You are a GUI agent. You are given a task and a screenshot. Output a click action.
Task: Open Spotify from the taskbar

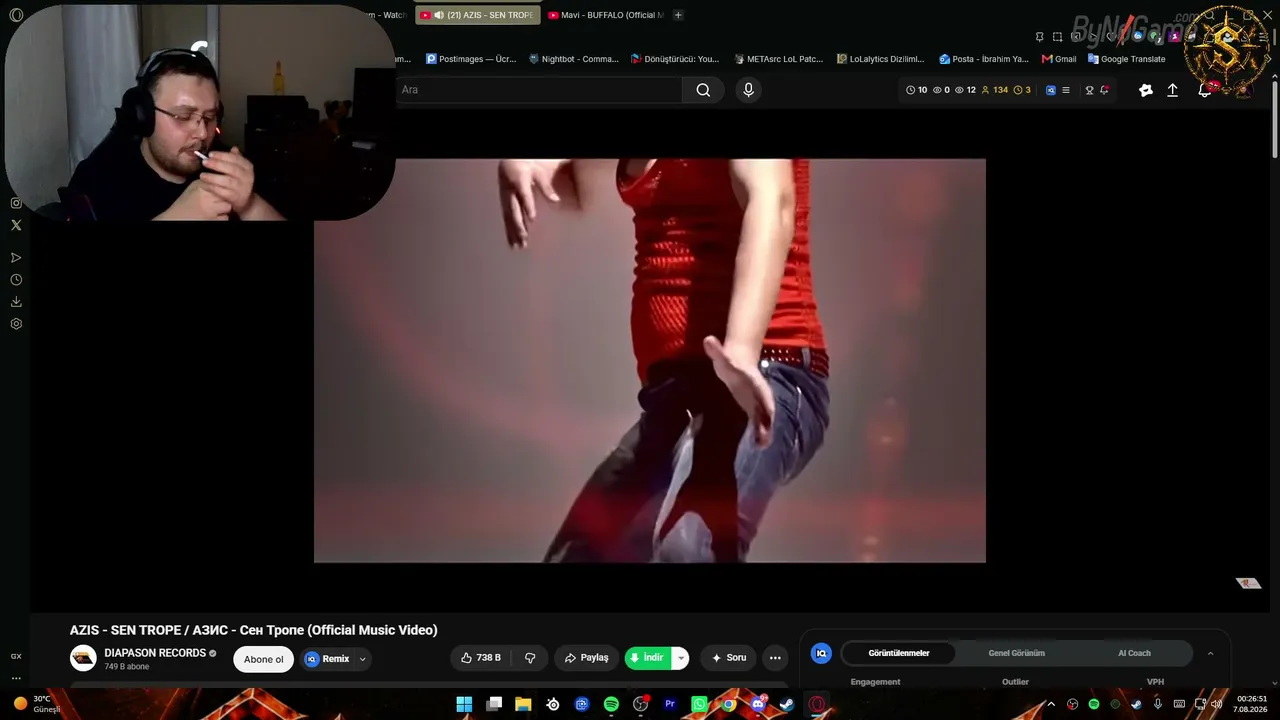[x=611, y=704]
